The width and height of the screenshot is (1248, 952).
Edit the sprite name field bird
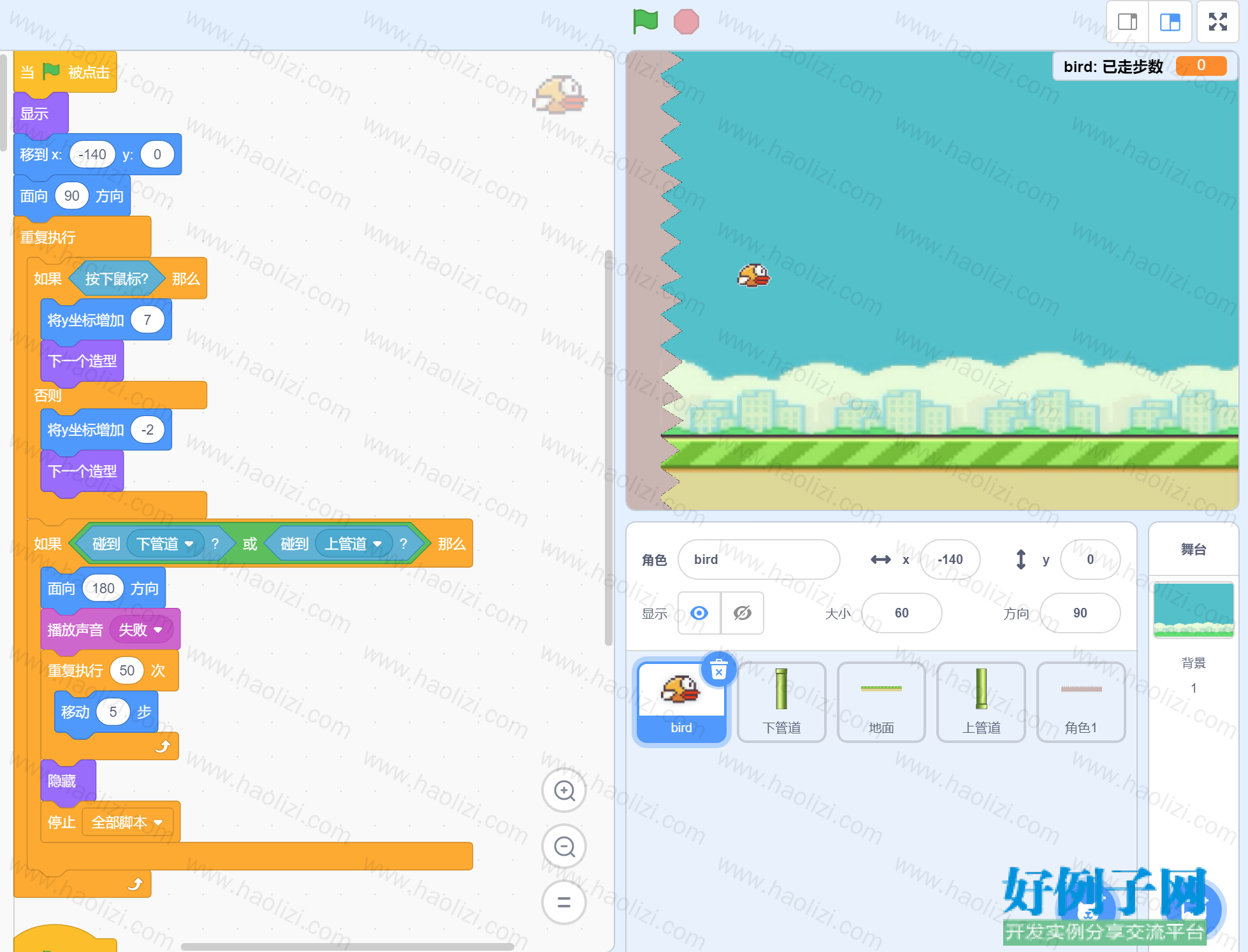(759, 559)
